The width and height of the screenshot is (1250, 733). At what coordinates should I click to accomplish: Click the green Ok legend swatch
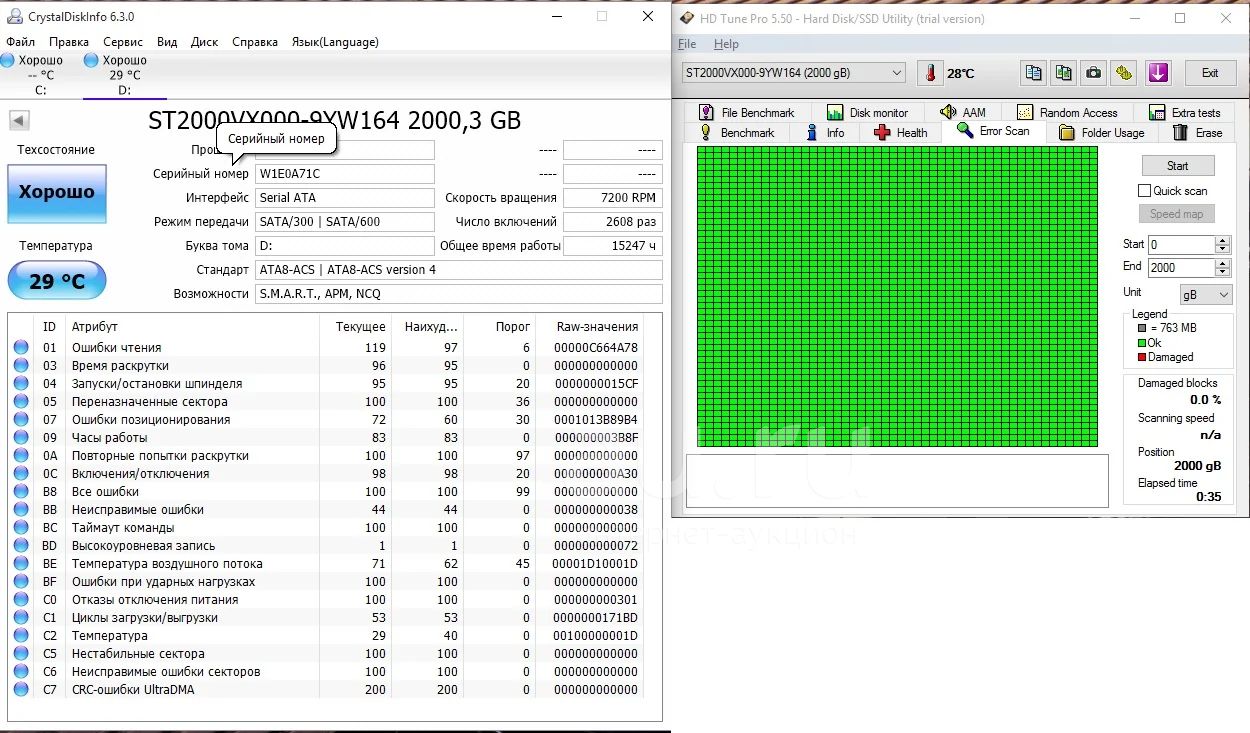[x=1141, y=343]
